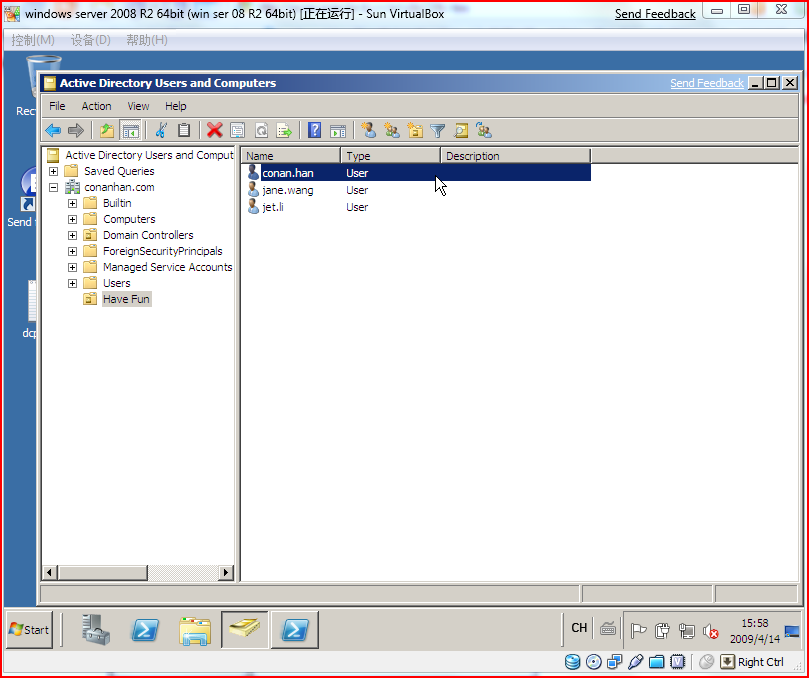Click network connection tray icon
Viewport: 809px width, 678px height.
point(687,631)
